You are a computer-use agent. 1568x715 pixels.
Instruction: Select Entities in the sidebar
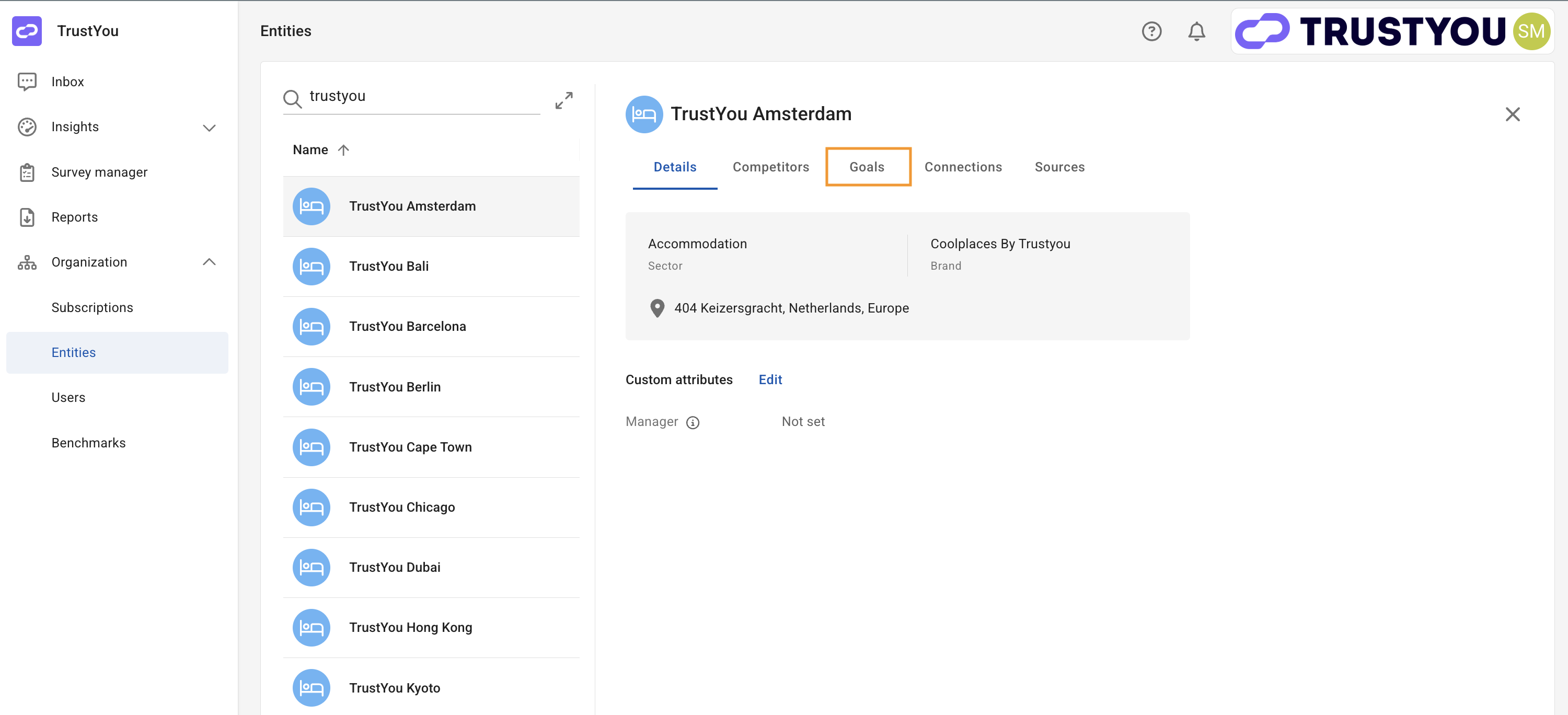pyautogui.click(x=117, y=352)
